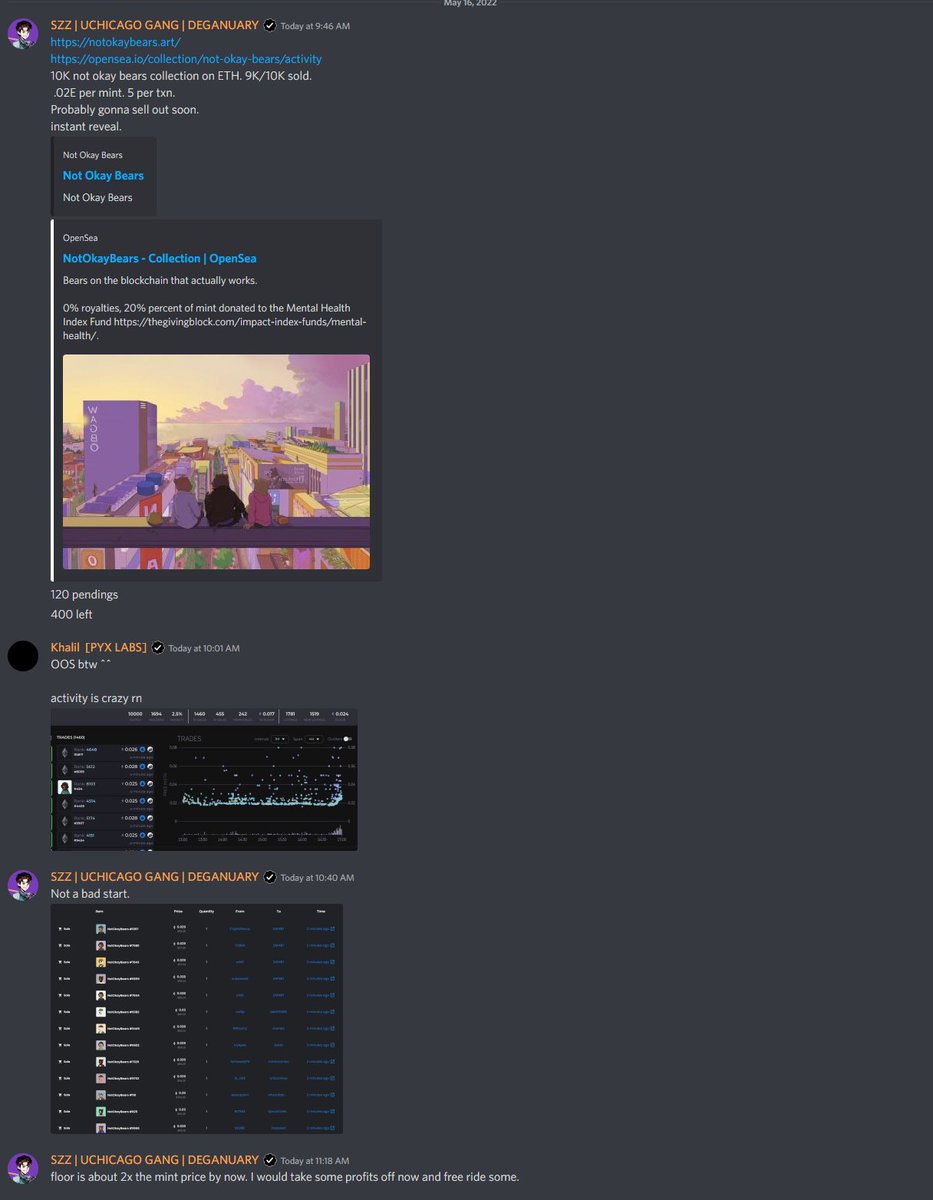The width and height of the screenshot is (933, 1200).
Task: Click the 'Today at 10:40 AM' timestamp
Action: click(x=317, y=878)
